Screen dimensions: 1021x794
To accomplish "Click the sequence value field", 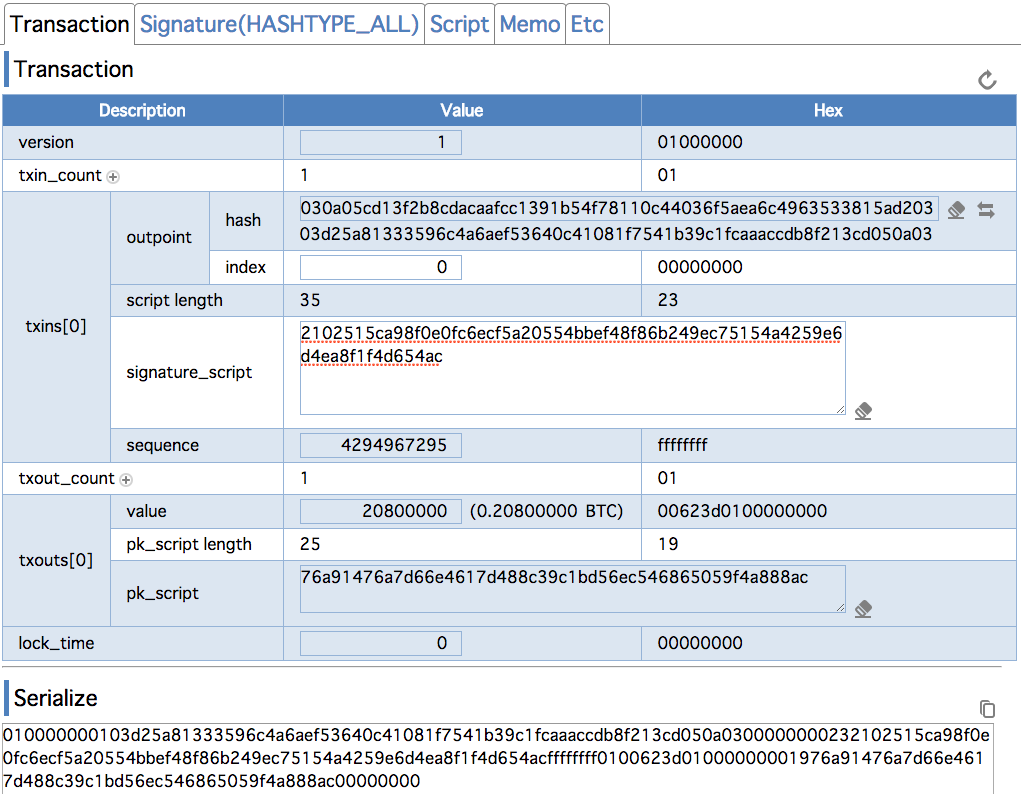I will [381, 445].
